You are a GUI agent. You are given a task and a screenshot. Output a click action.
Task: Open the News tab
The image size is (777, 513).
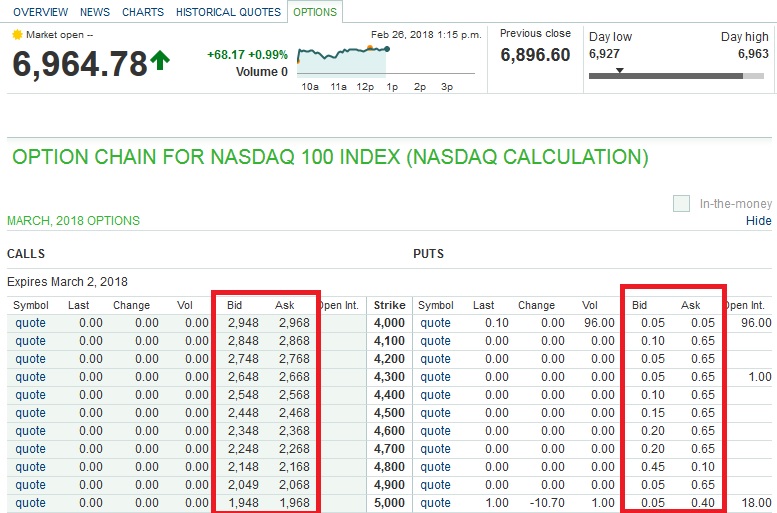(x=95, y=12)
